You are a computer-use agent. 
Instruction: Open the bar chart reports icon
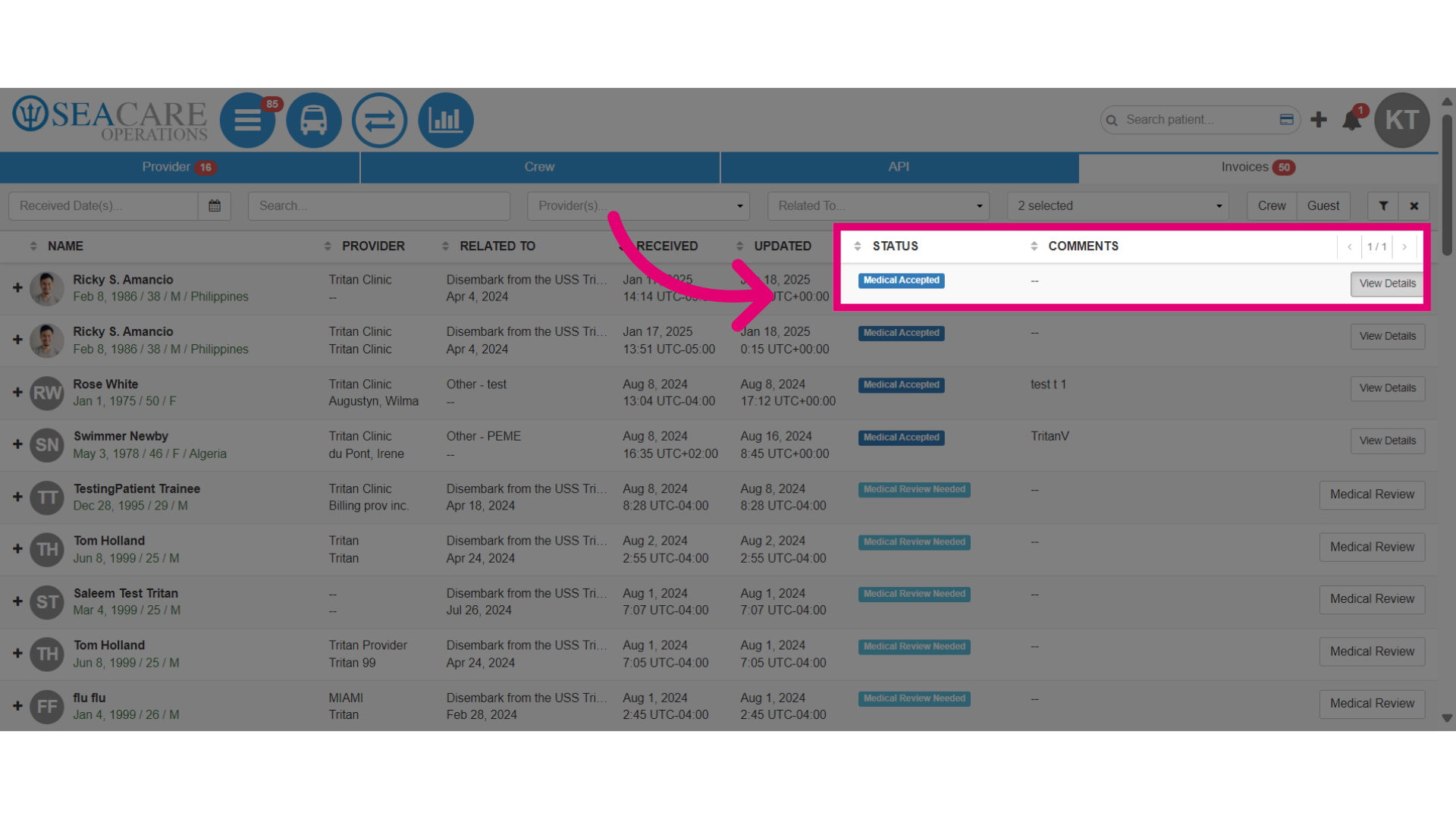tap(446, 120)
